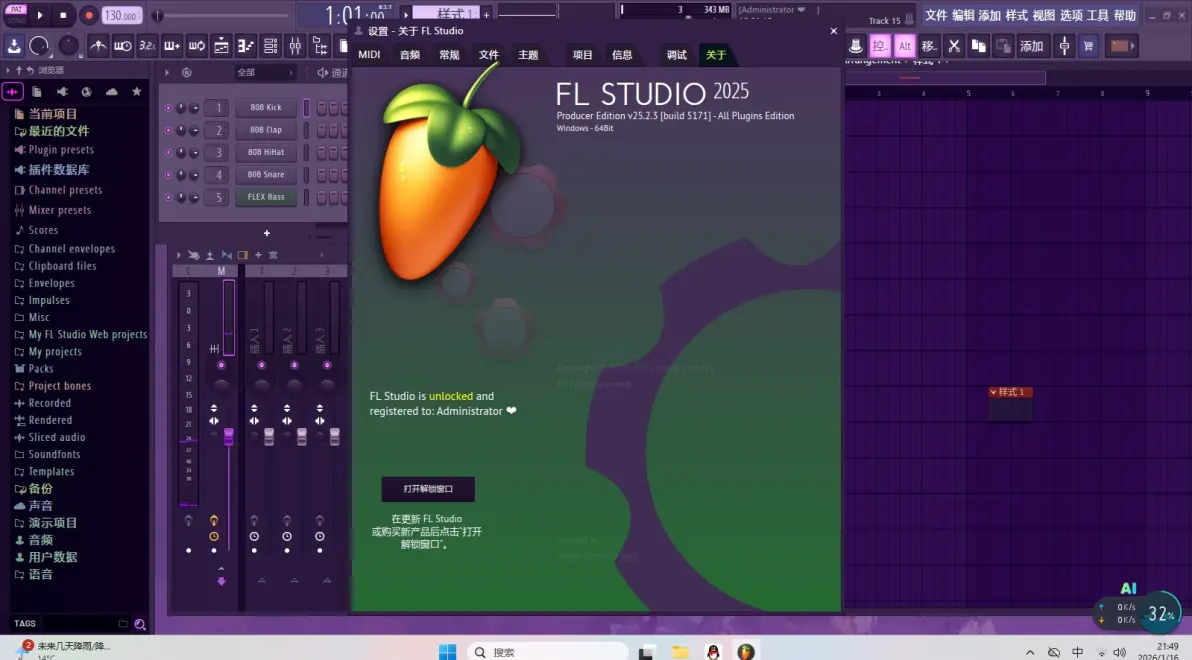Viewport: 1192px width, 660px height.
Task: Toggle the green activity light for 808 Kick
Action: pyautogui.click(x=169, y=107)
